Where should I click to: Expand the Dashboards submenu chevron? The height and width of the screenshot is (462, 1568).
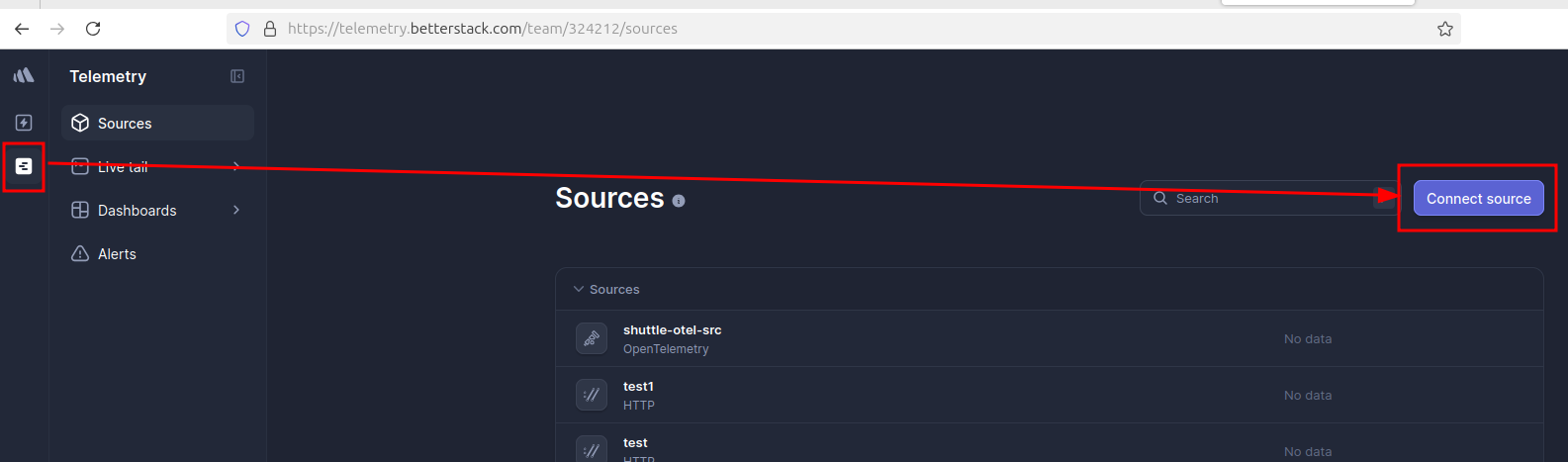click(x=236, y=210)
